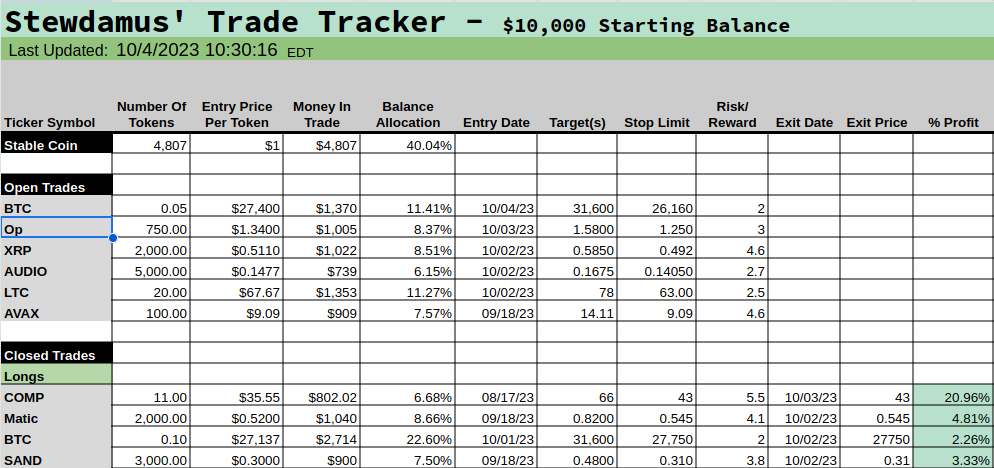Screen dimensions: 994x468
Task: Click the $1.3400 Op entry price cell
Action: point(236,229)
